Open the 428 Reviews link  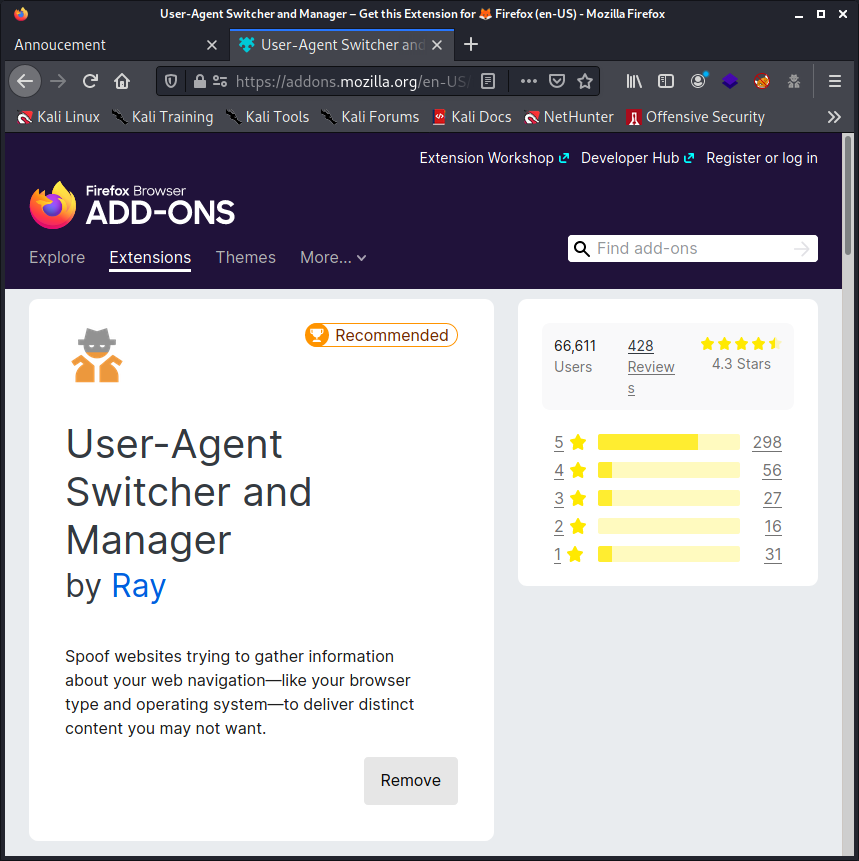[651, 367]
